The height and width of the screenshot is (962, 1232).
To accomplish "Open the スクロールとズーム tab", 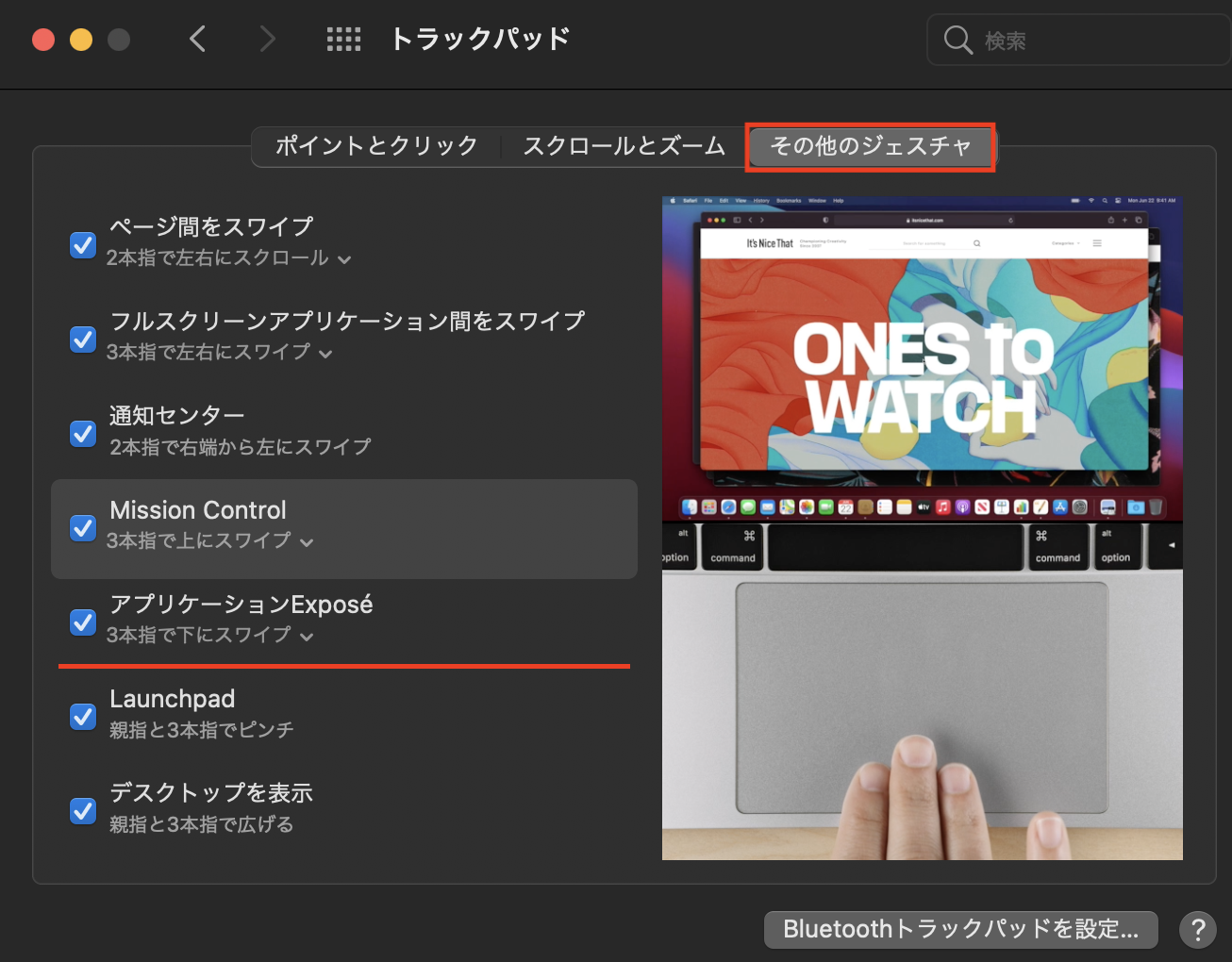I will click(x=624, y=146).
